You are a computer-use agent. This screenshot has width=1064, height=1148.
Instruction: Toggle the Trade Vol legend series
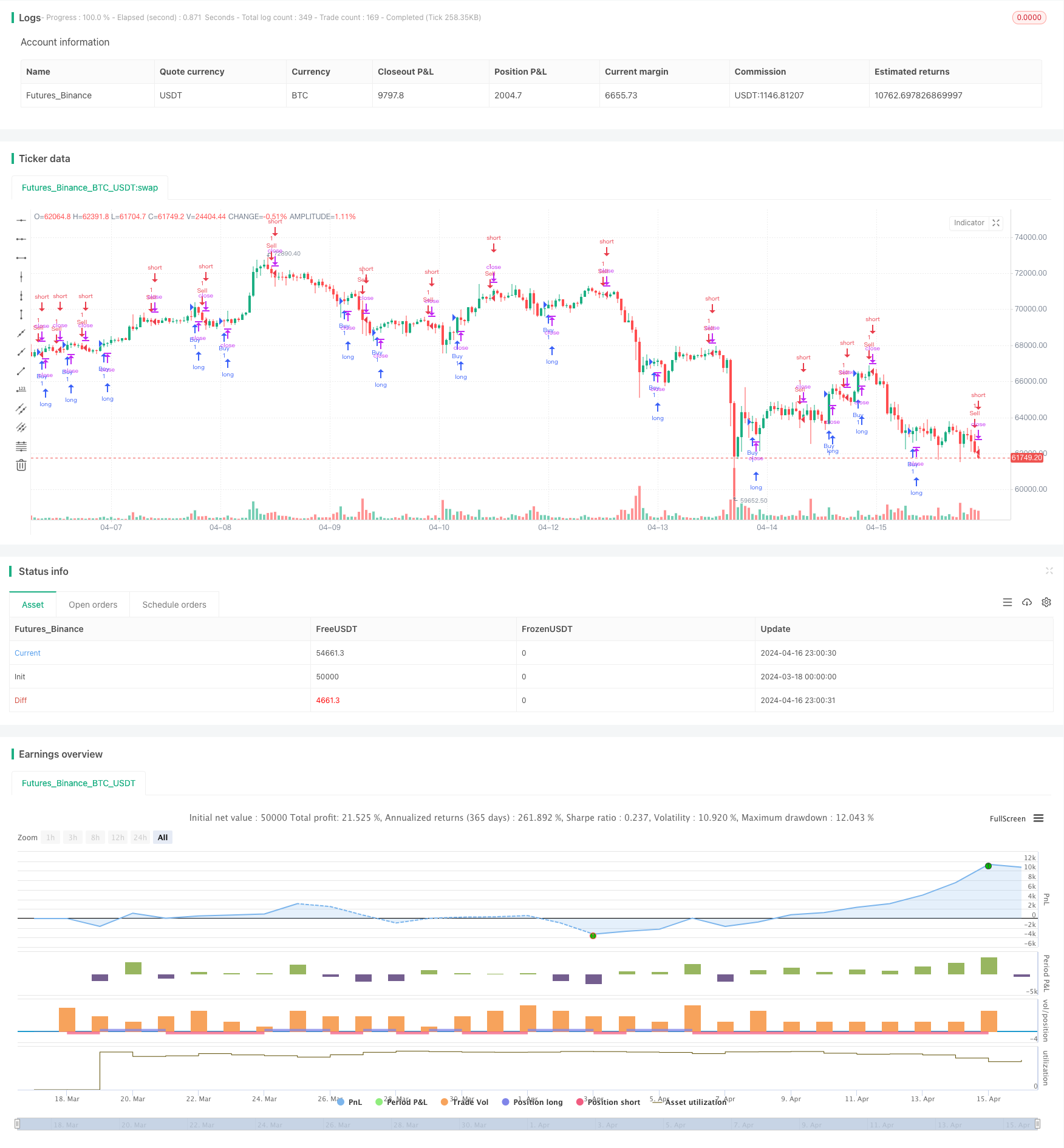465,1102
